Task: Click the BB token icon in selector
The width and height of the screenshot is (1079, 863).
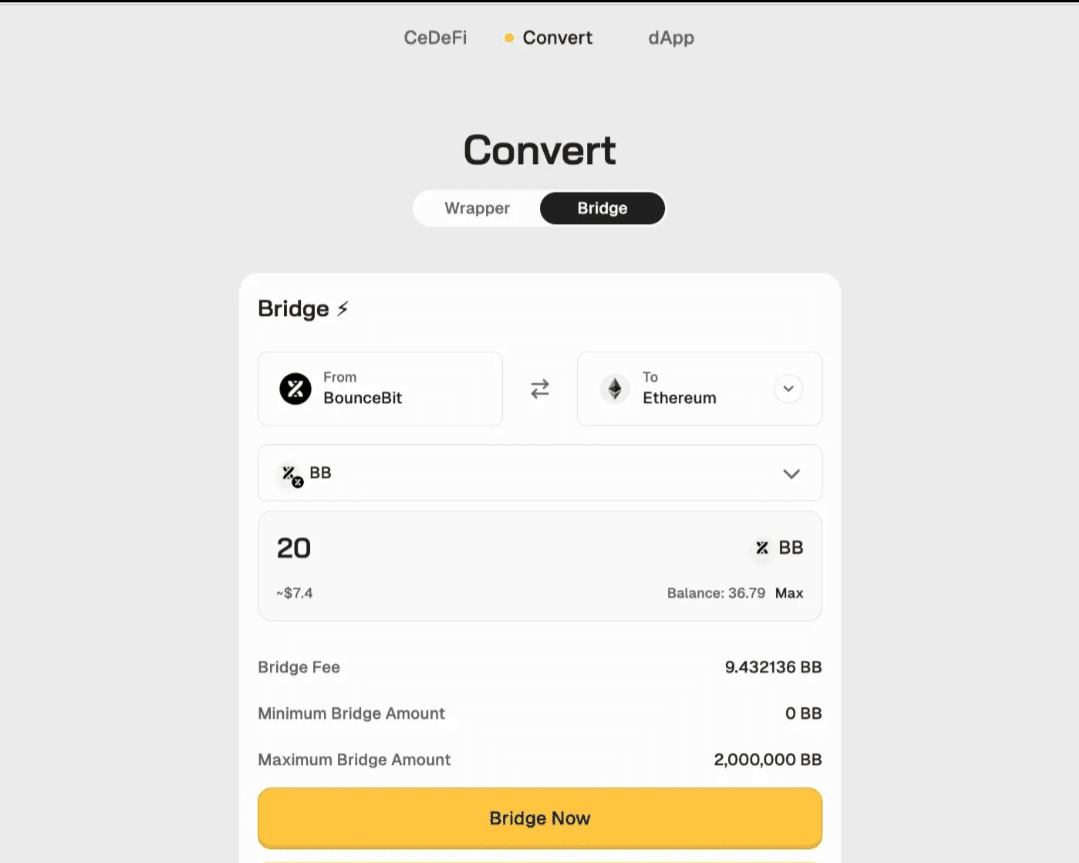Action: [292, 475]
